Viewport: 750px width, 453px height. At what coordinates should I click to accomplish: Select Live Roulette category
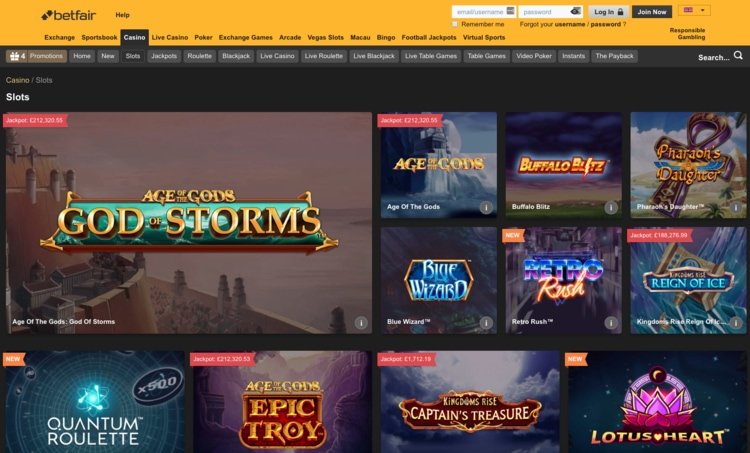tap(324, 56)
